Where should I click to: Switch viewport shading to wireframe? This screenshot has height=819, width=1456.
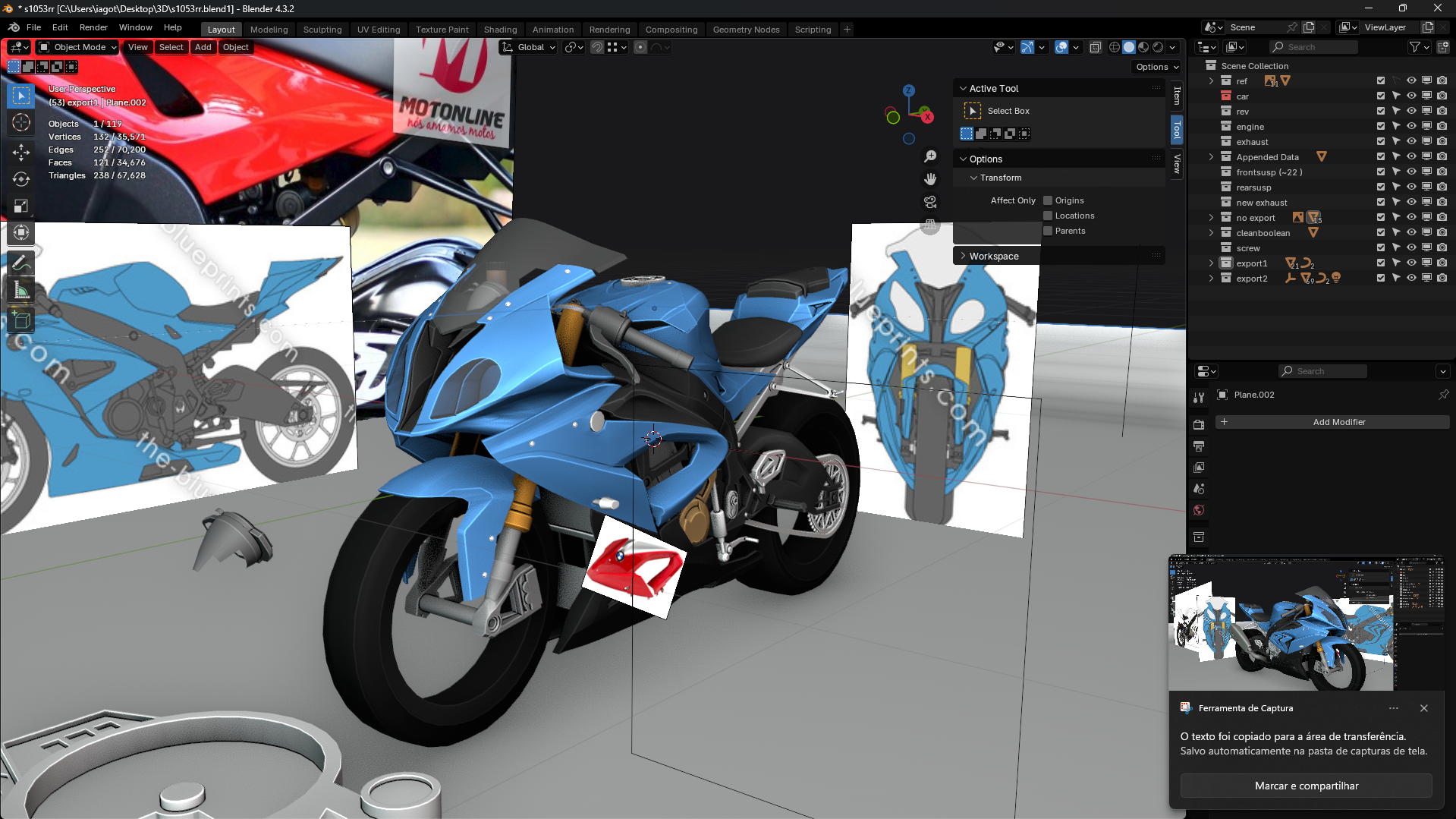pyautogui.click(x=1115, y=47)
